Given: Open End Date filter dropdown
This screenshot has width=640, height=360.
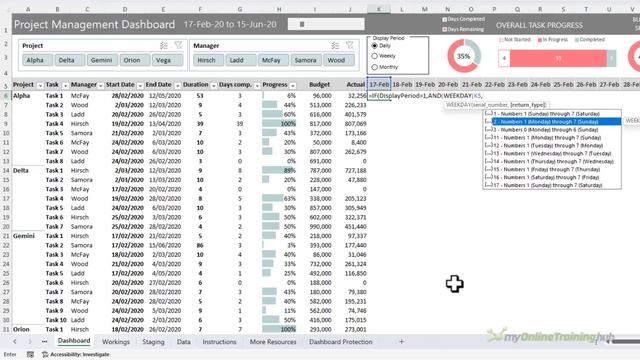Looking at the screenshot, I should point(178,85).
